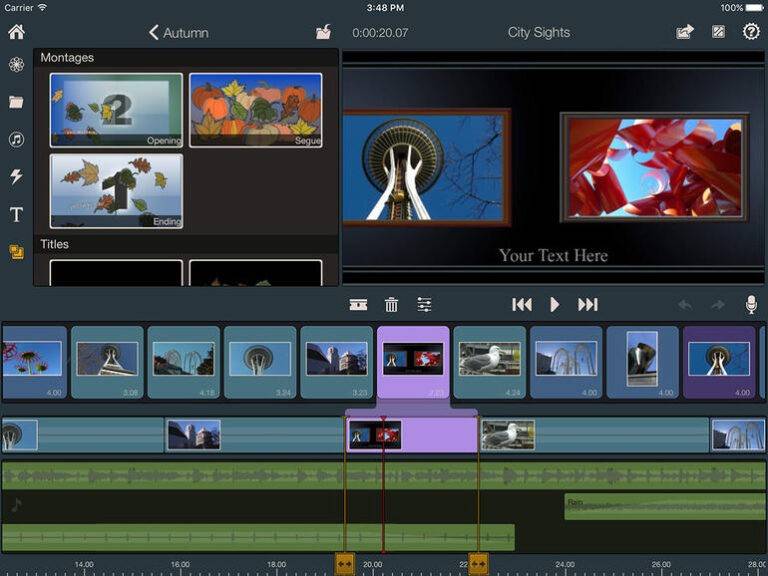The width and height of the screenshot is (768, 576).
Task: Go to the Home screen
Action: [16, 32]
